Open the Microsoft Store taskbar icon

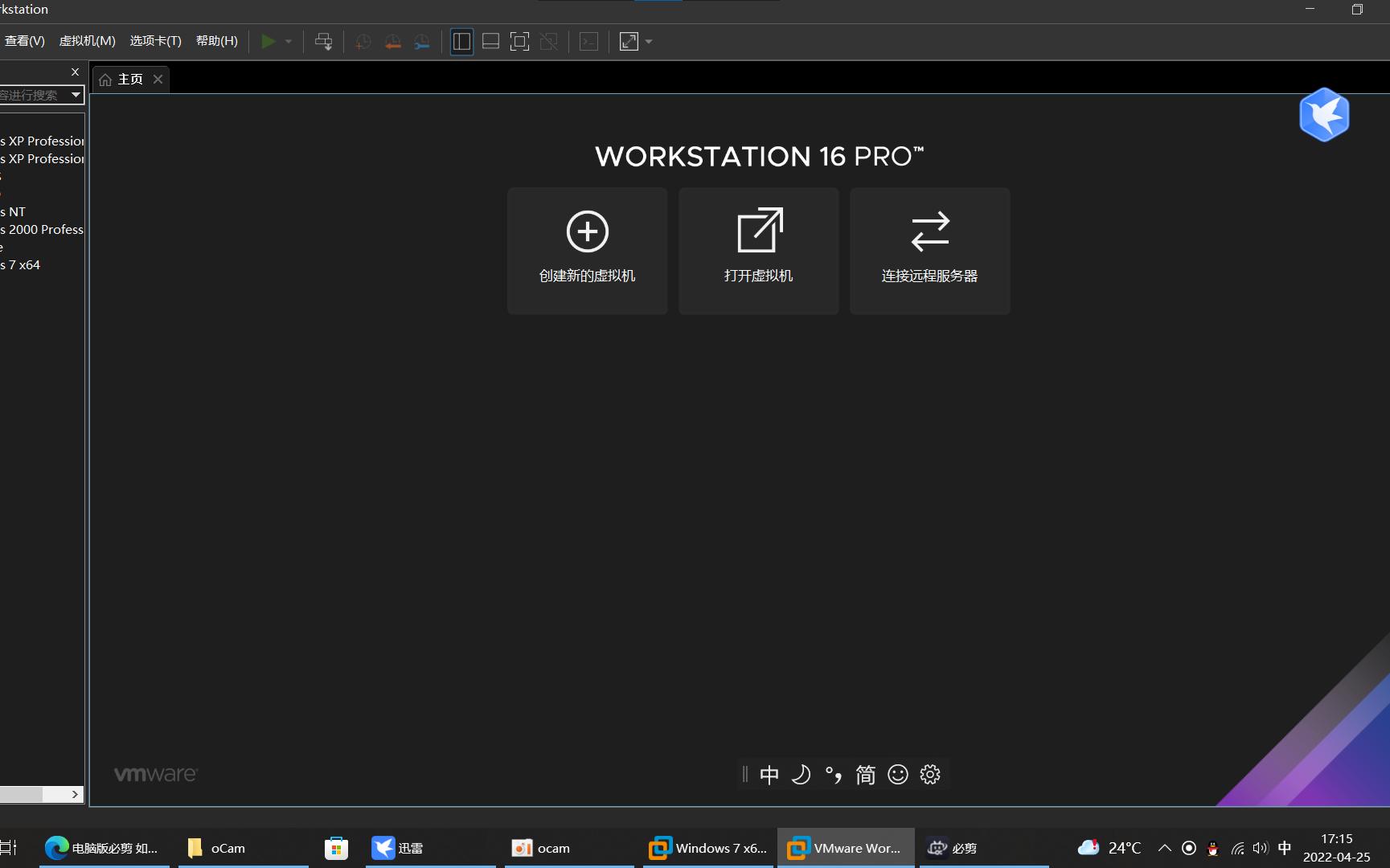click(336, 848)
